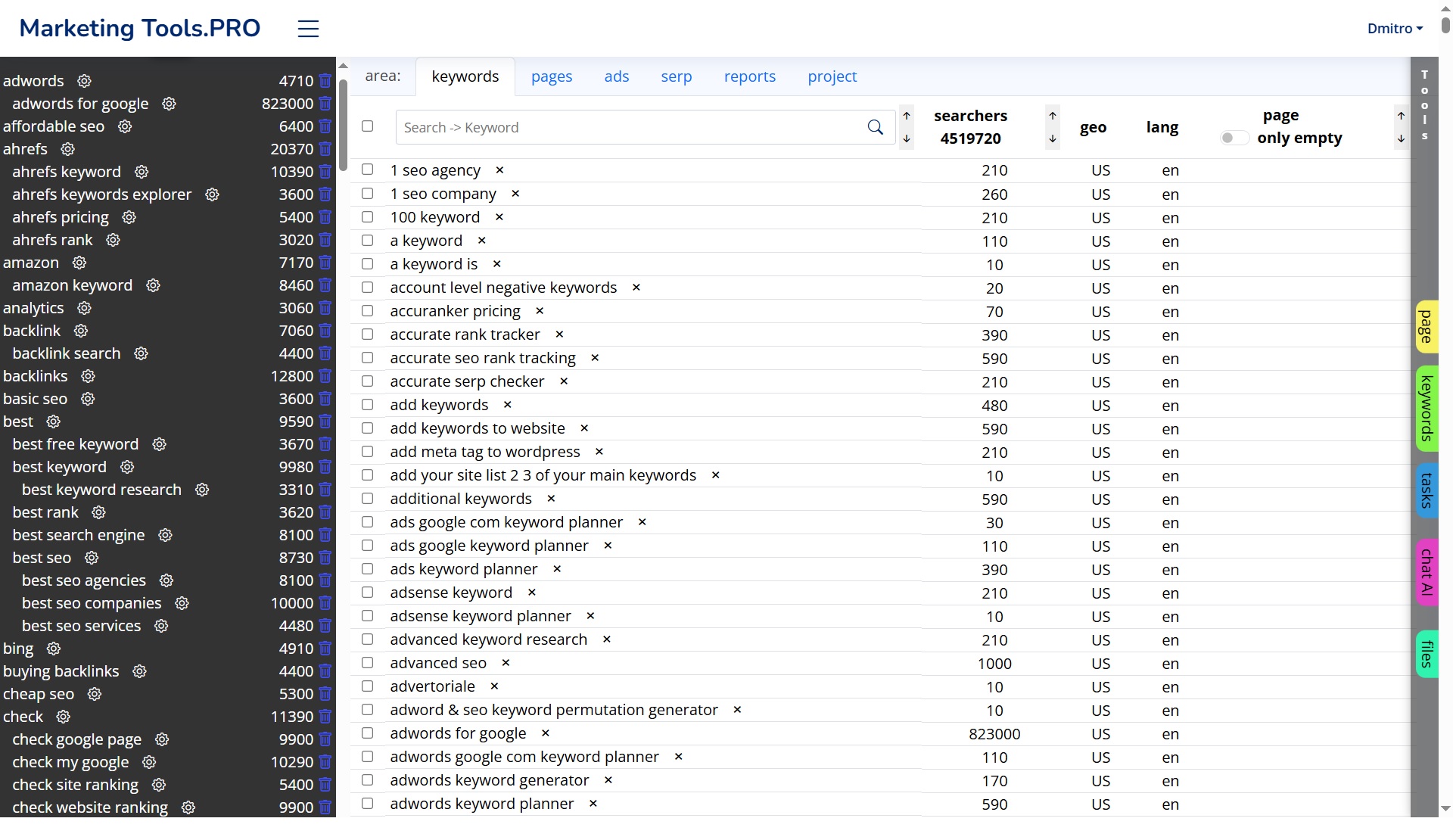Screen dimensions: 1453x840
Task: Click the Search Keyword input field
Action: pos(628,127)
